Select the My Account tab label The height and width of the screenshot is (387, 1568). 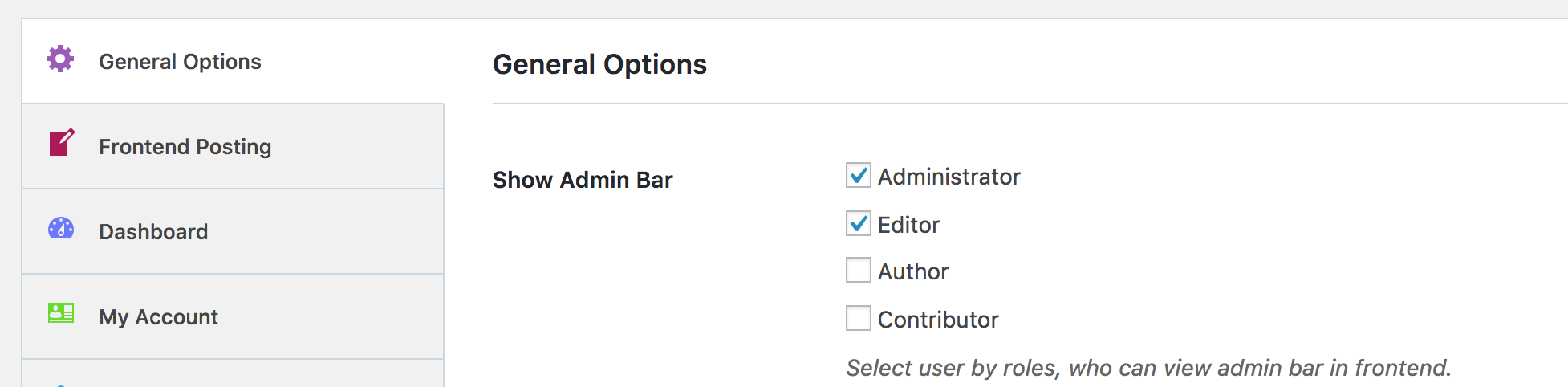pyautogui.click(x=158, y=317)
